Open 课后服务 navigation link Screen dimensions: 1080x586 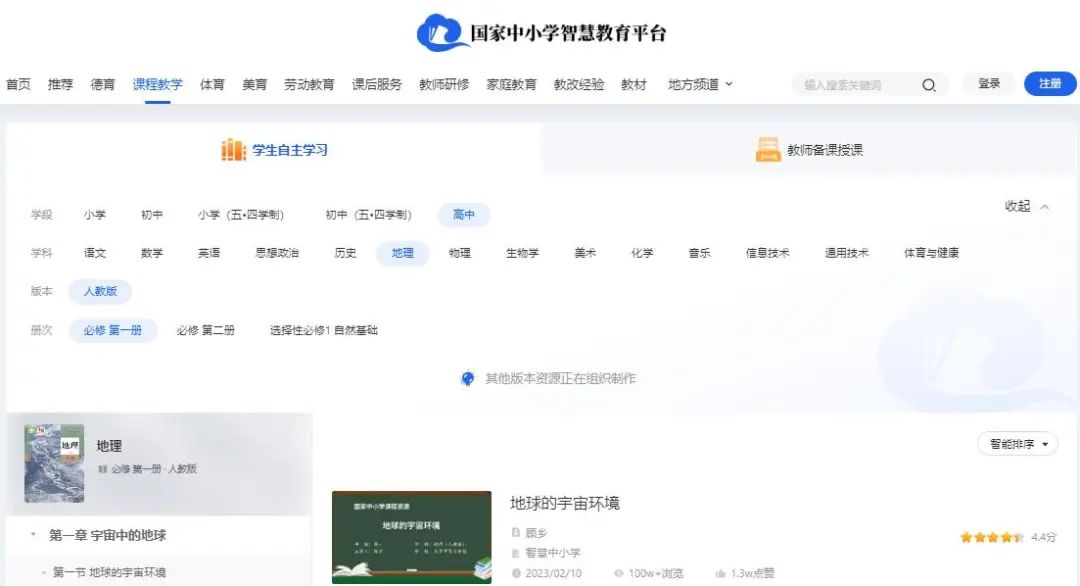(377, 84)
